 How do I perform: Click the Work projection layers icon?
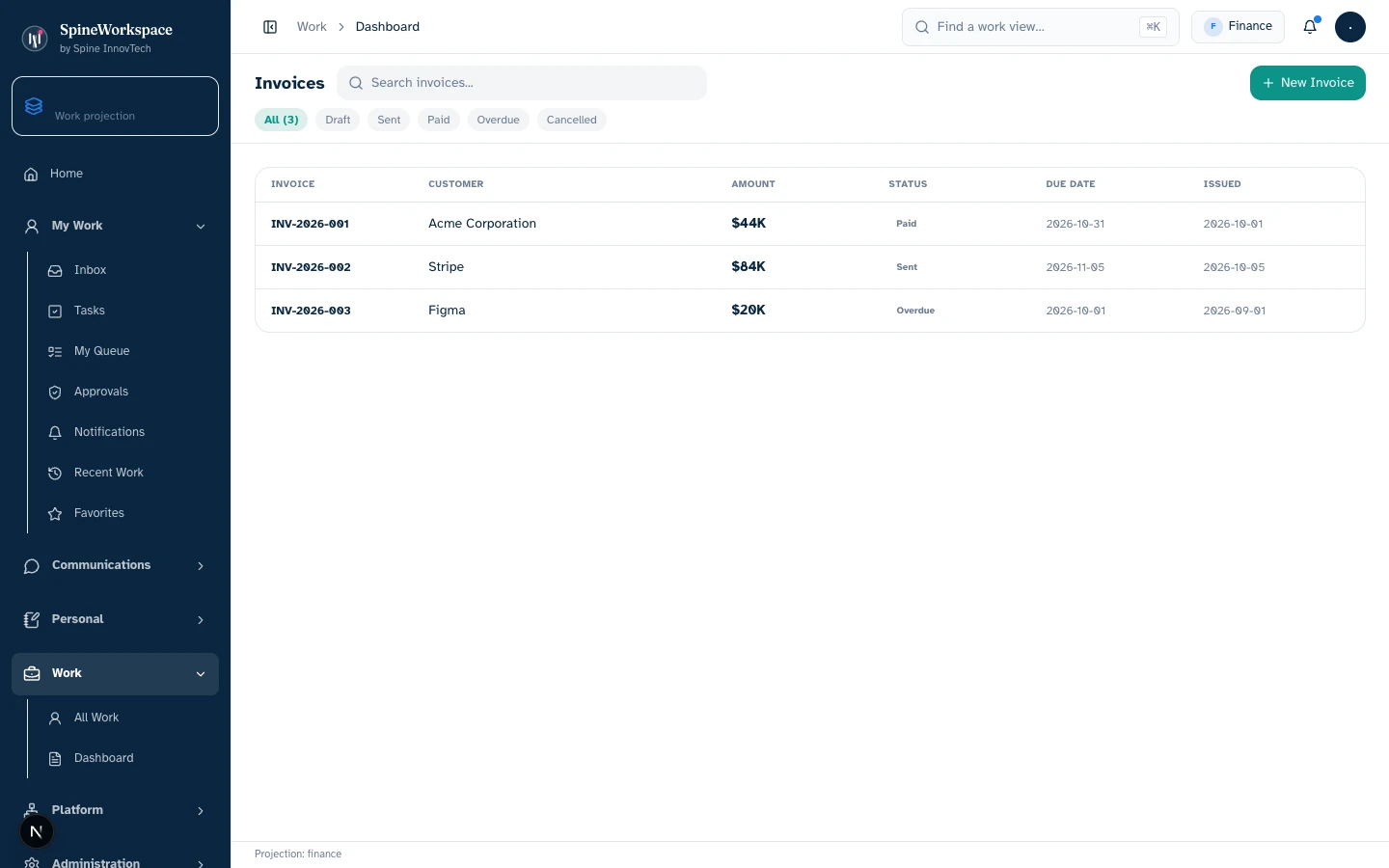(x=34, y=106)
